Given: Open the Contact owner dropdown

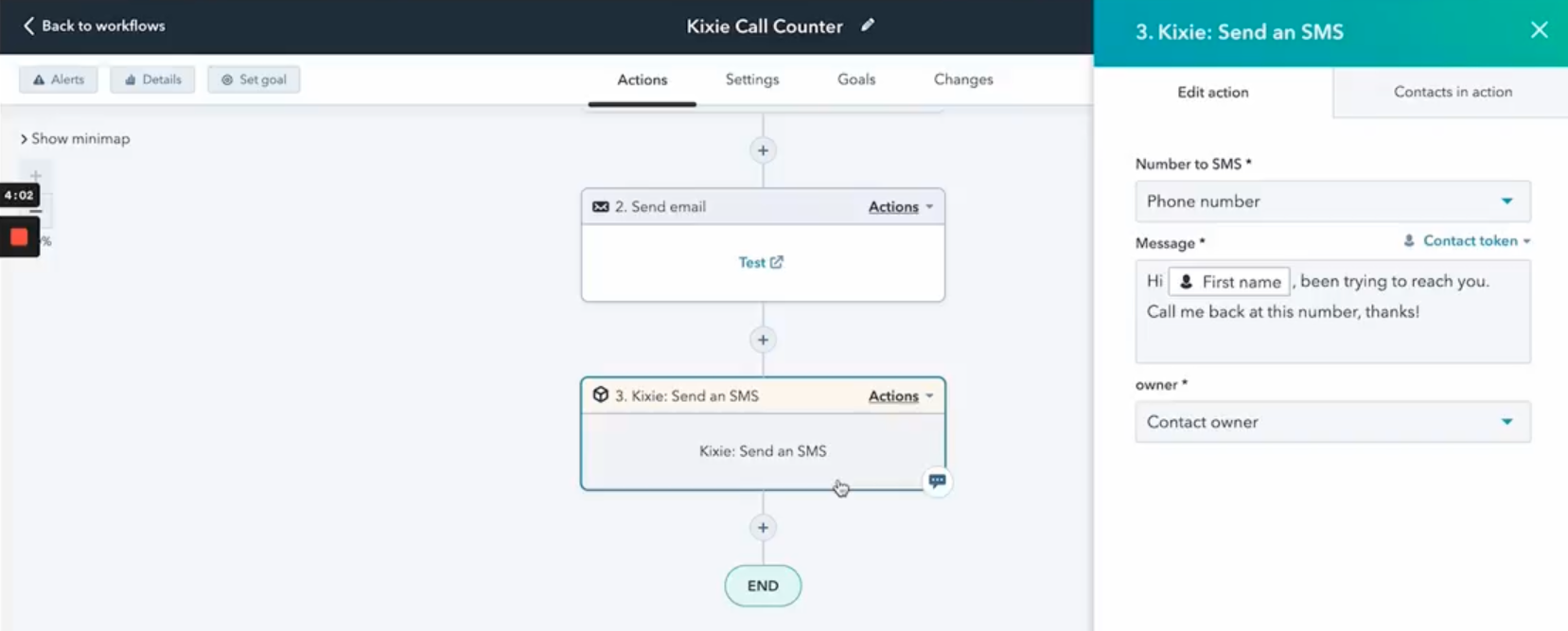Looking at the screenshot, I should 1332,422.
